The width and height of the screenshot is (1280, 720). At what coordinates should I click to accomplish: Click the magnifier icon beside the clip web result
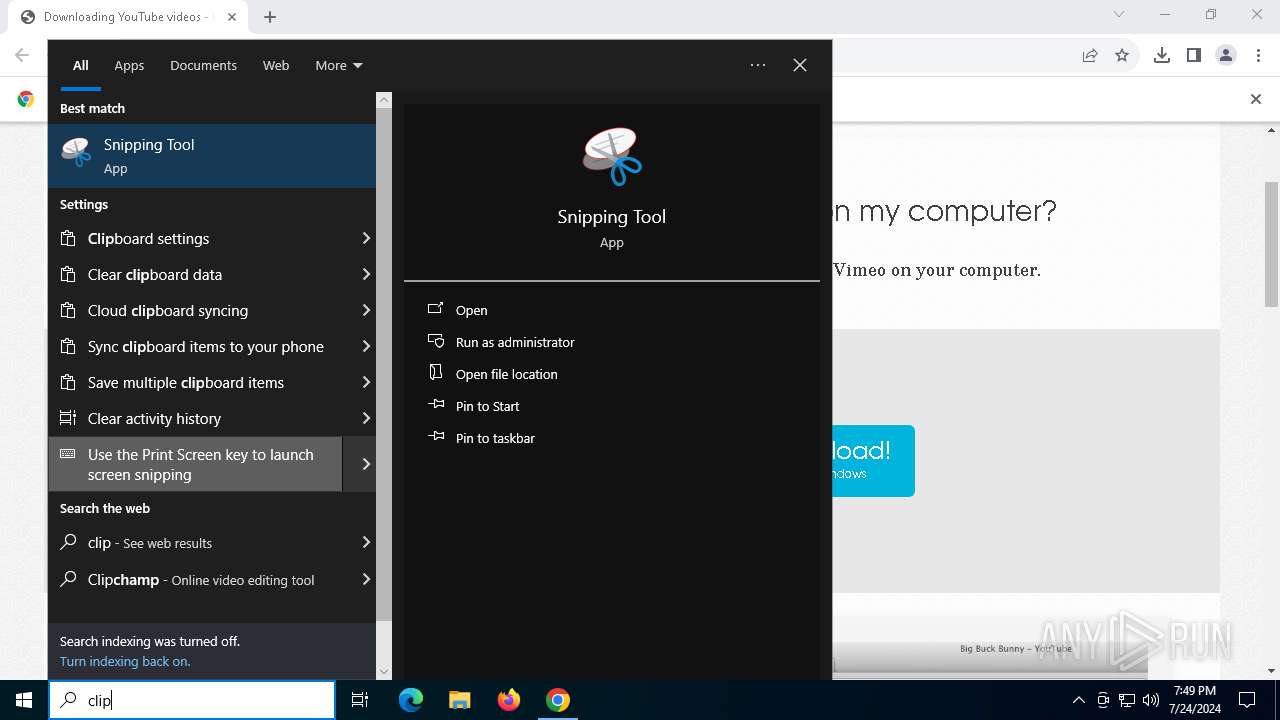click(x=68, y=542)
